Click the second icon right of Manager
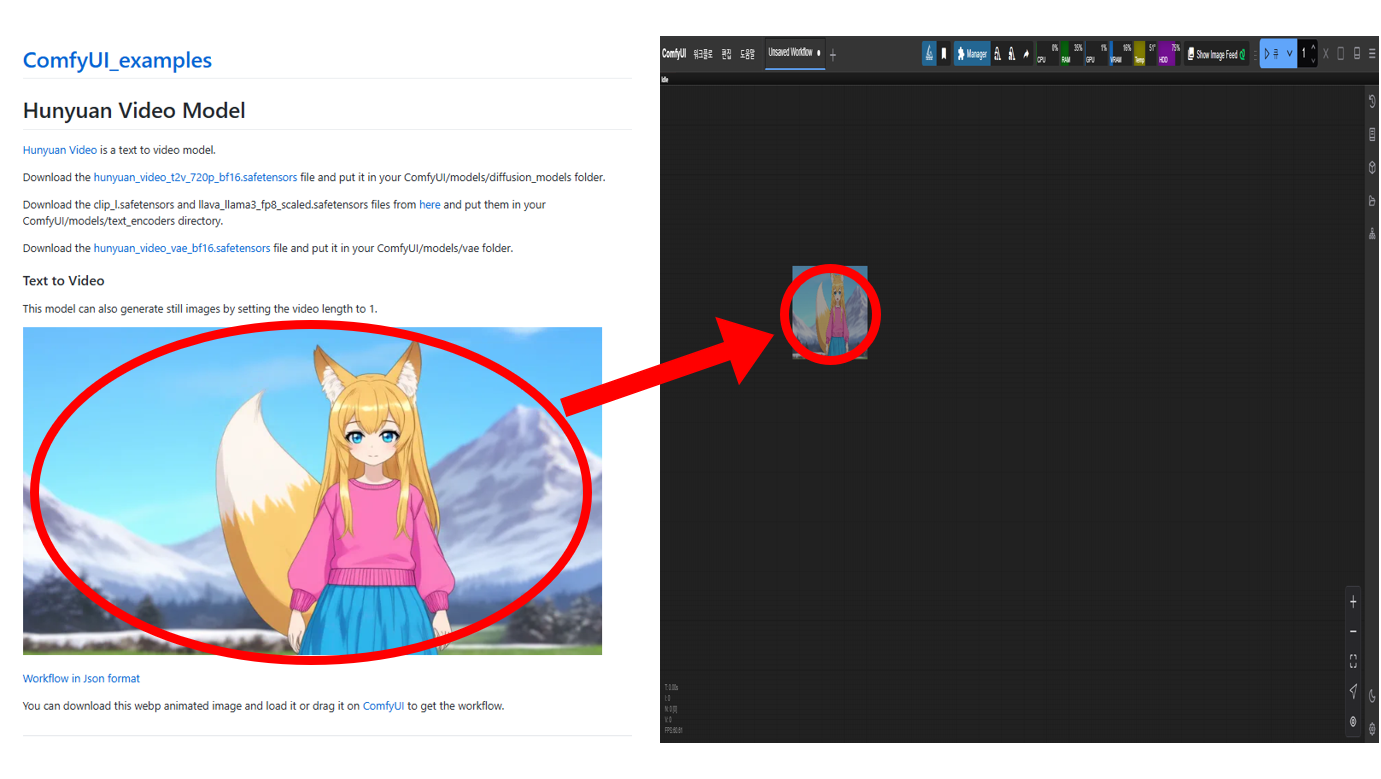This screenshot has height=779, width=1381. point(1012,54)
